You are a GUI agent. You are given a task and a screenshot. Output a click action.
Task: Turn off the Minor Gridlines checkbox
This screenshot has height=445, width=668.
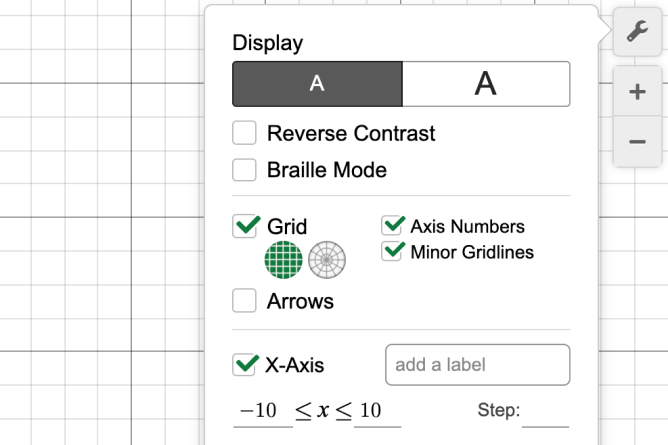coord(393,252)
